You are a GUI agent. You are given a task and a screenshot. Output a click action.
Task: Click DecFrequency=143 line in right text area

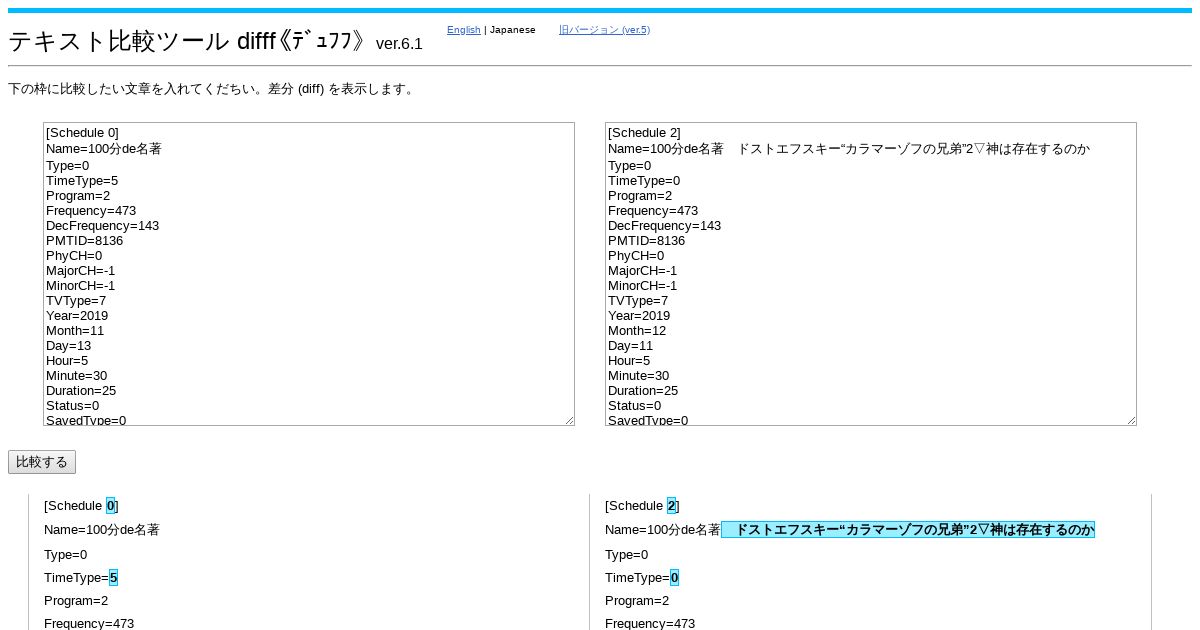[x=664, y=226]
